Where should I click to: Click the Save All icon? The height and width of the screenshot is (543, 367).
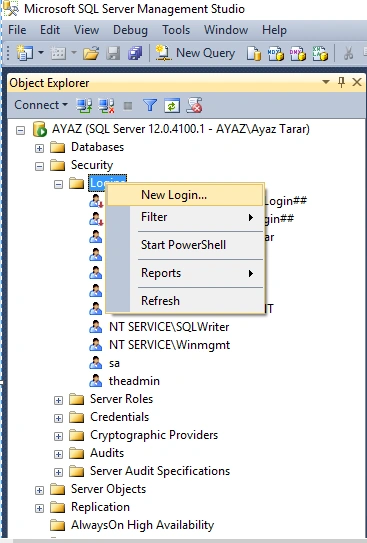135,54
